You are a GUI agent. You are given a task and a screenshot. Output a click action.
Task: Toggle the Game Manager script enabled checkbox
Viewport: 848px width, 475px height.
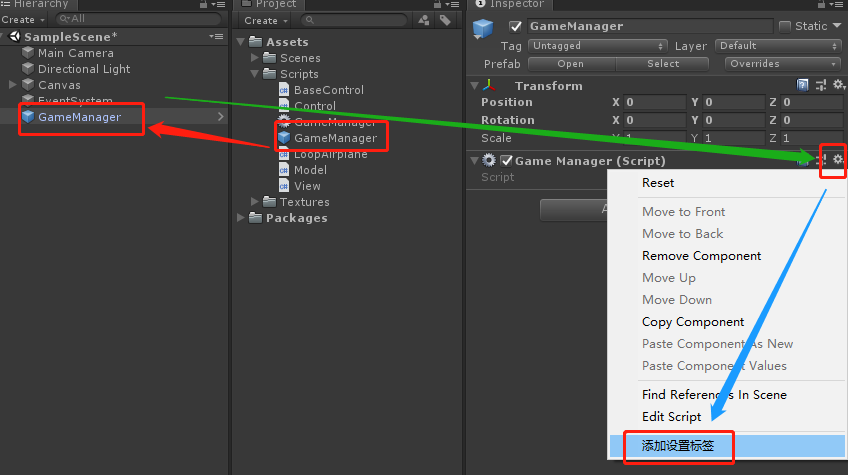(506, 161)
